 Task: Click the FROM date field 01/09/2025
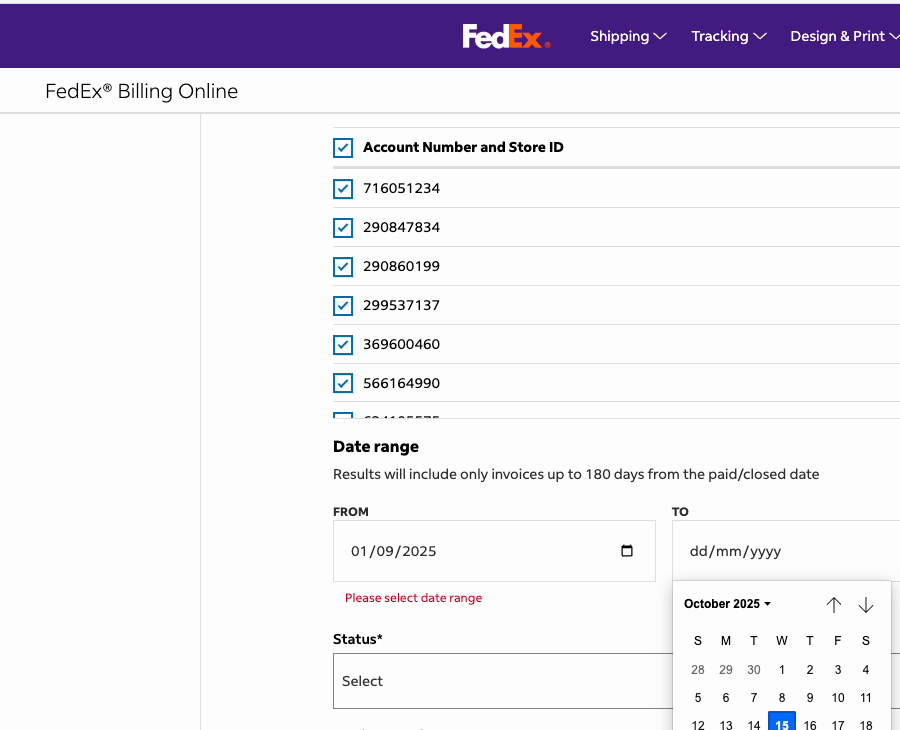pos(494,551)
